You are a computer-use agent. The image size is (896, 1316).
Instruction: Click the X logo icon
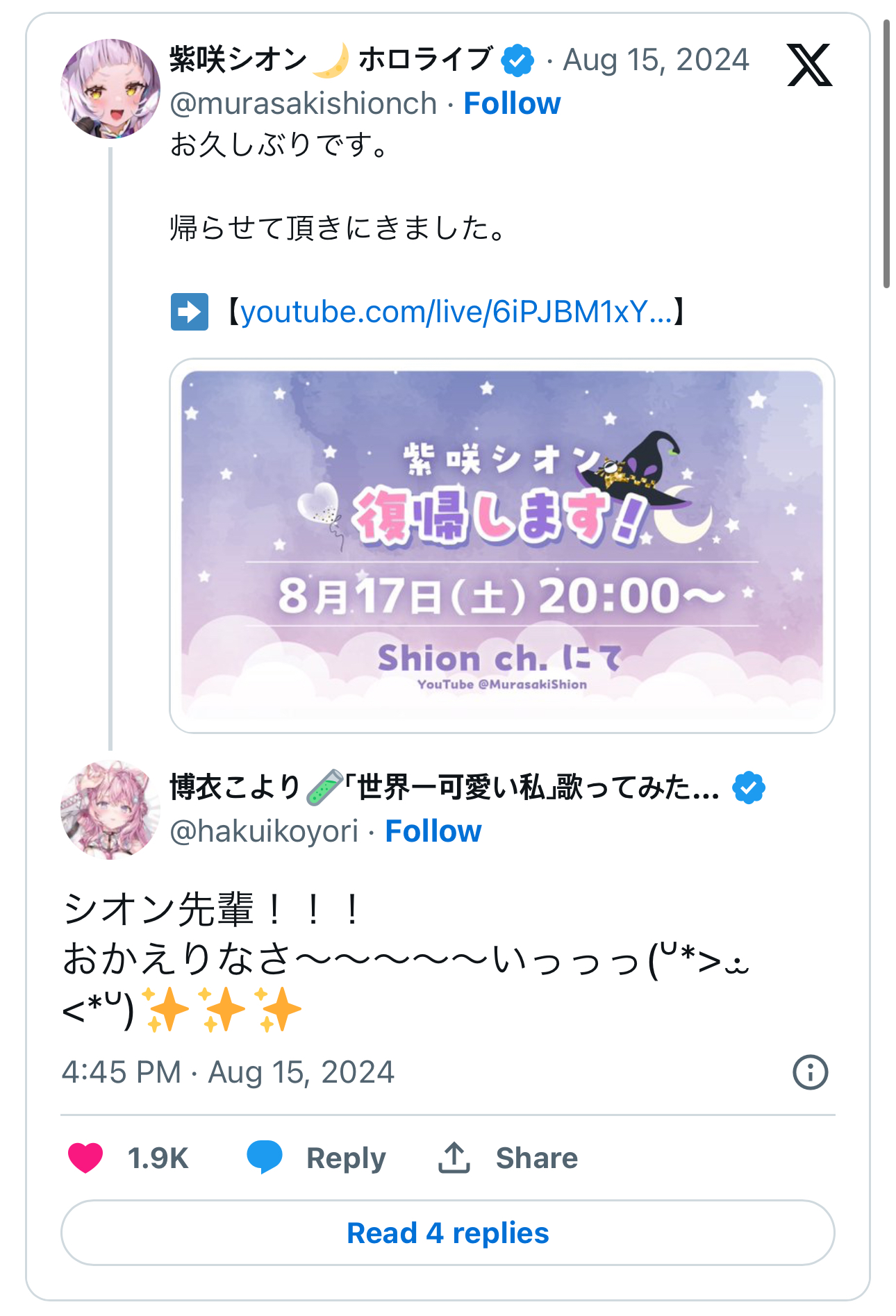coord(809,65)
